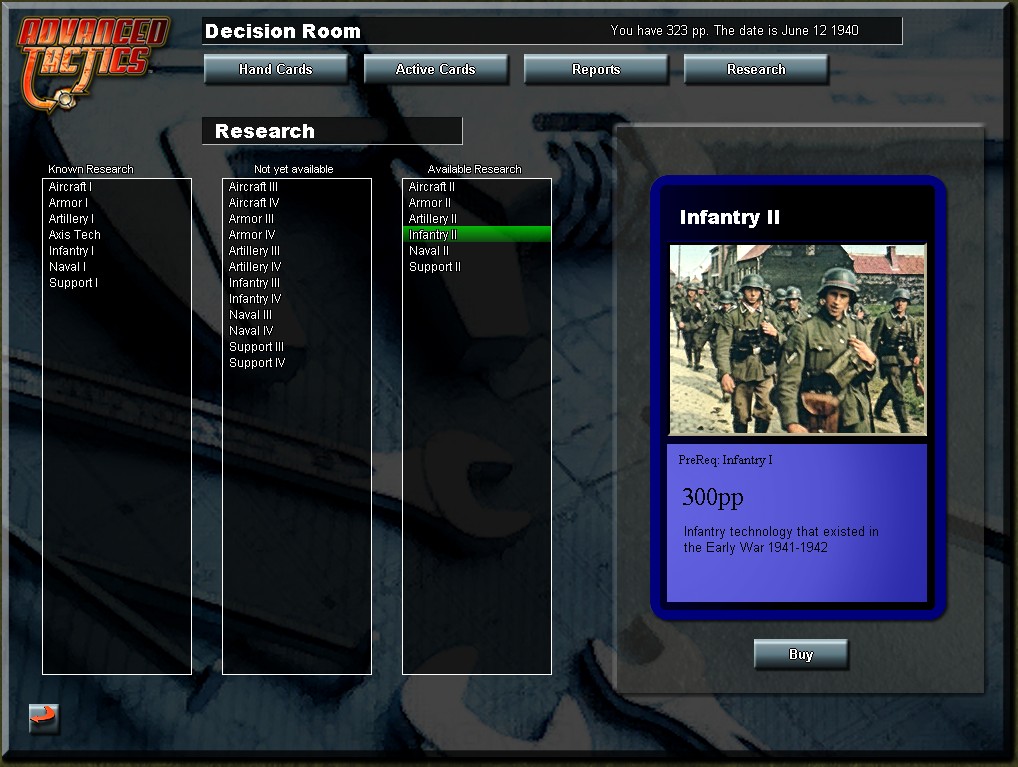Select Aircraft IV in Not yet available
The width and height of the screenshot is (1018, 767).
297,203
